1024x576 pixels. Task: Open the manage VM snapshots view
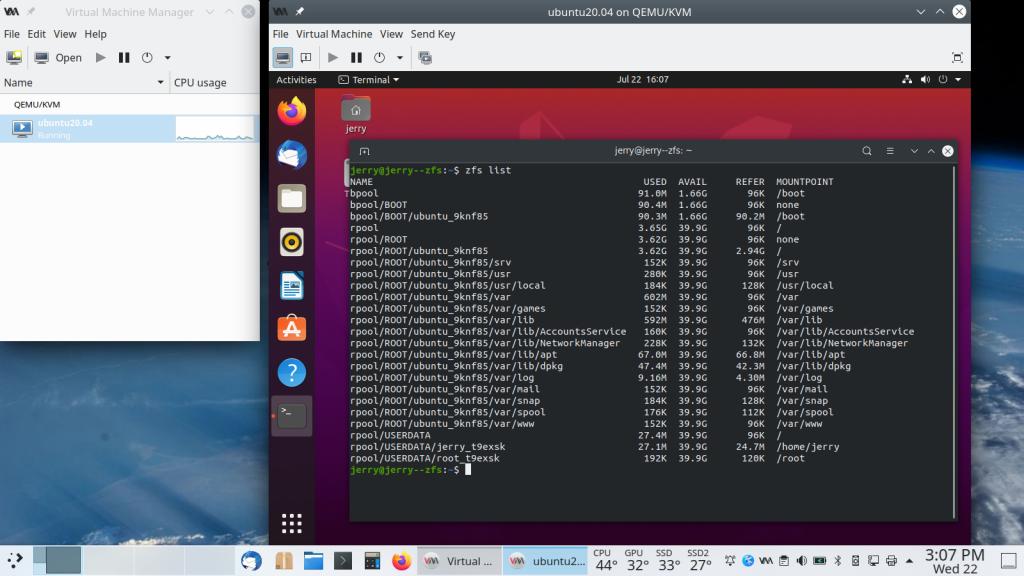[425, 58]
